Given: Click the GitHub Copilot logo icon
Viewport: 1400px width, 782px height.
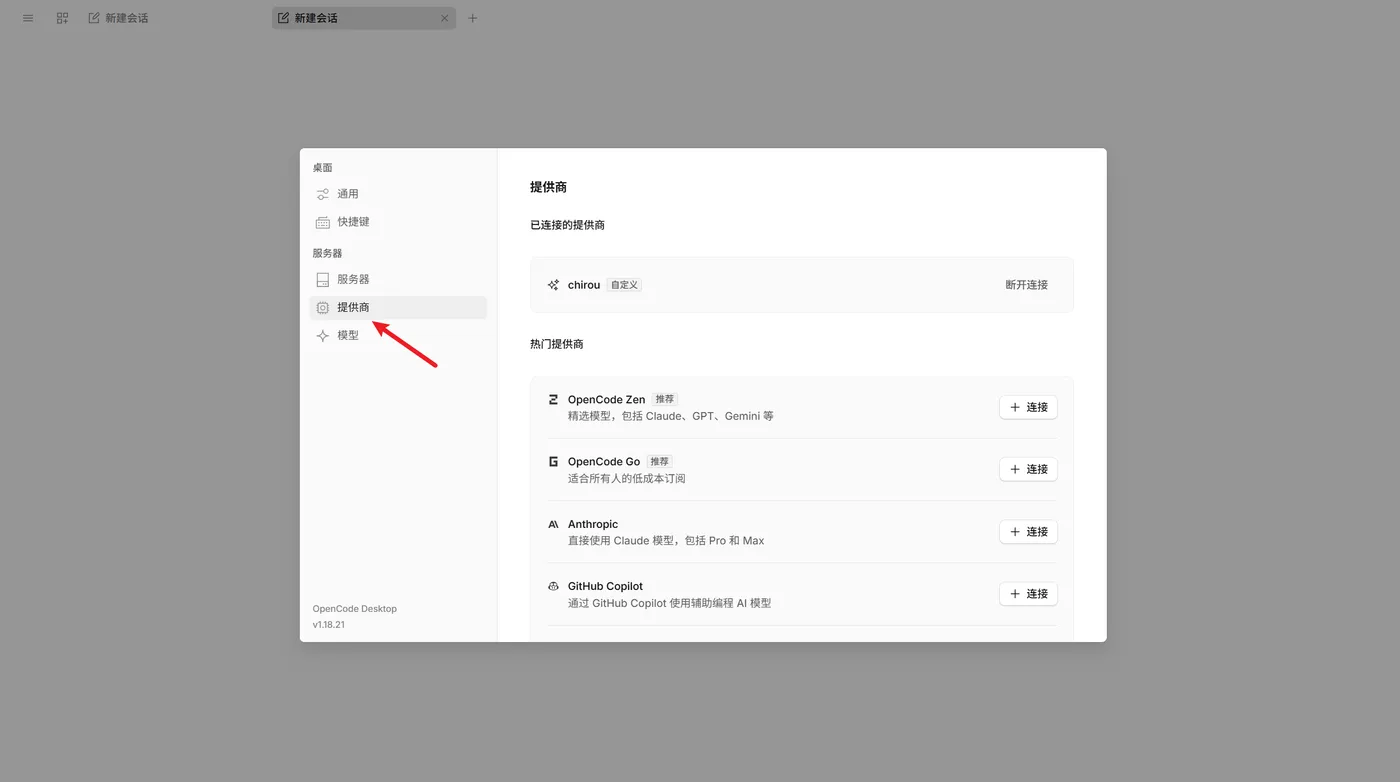Looking at the screenshot, I should click(553, 586).
